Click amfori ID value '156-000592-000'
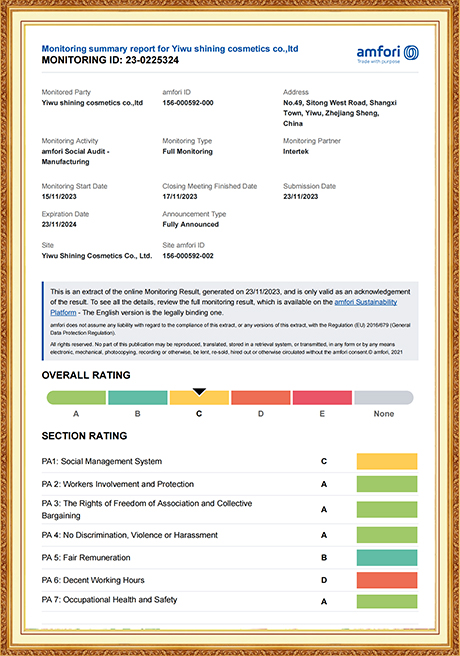 tap(188, 103)
